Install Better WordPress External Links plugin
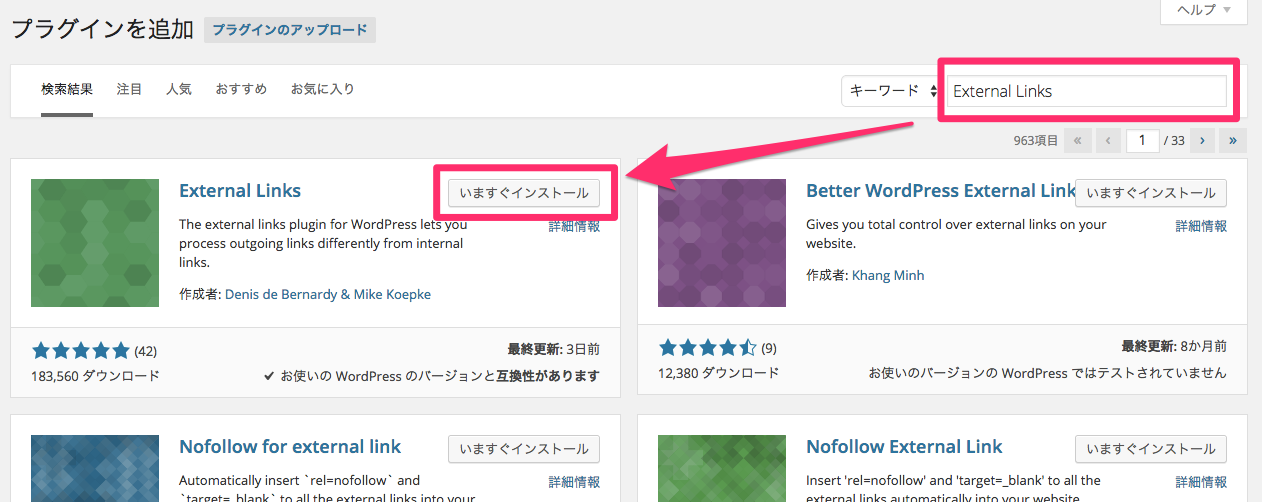The image size is (1262, 502). tap(1151, 193)
